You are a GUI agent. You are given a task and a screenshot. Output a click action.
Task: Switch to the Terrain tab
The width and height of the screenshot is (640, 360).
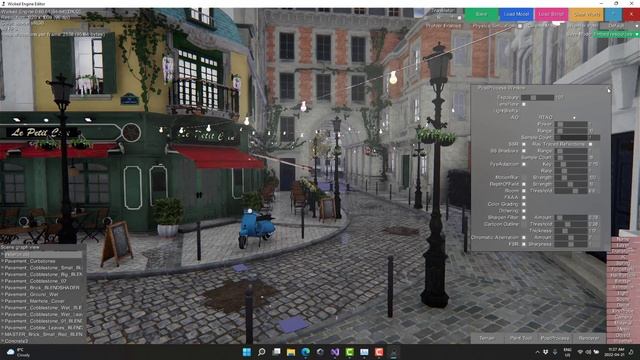pyautogui.click(x=487, y=338)
